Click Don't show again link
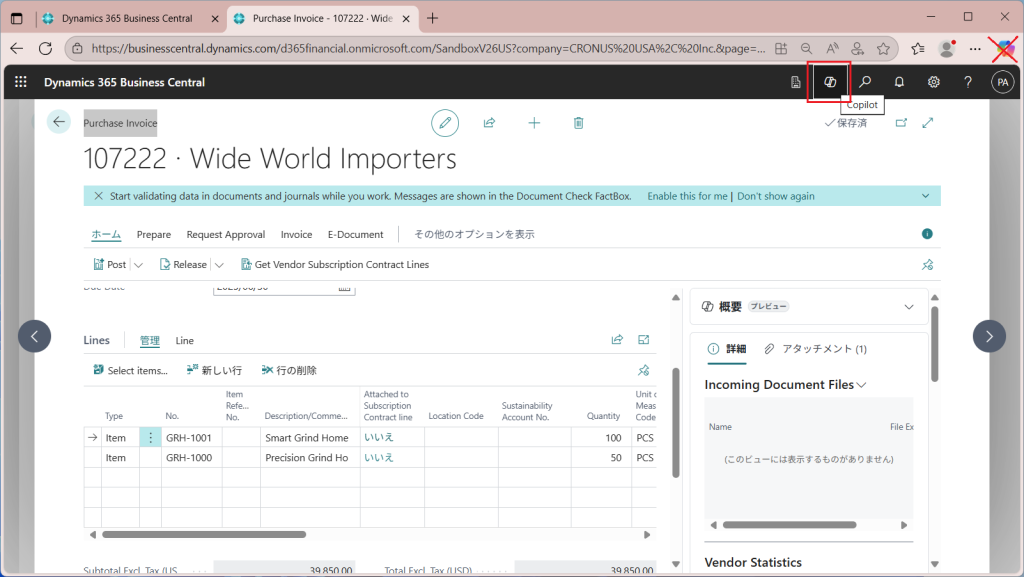Viewport: 1024px width, 577px height. (x=776, y=196)
